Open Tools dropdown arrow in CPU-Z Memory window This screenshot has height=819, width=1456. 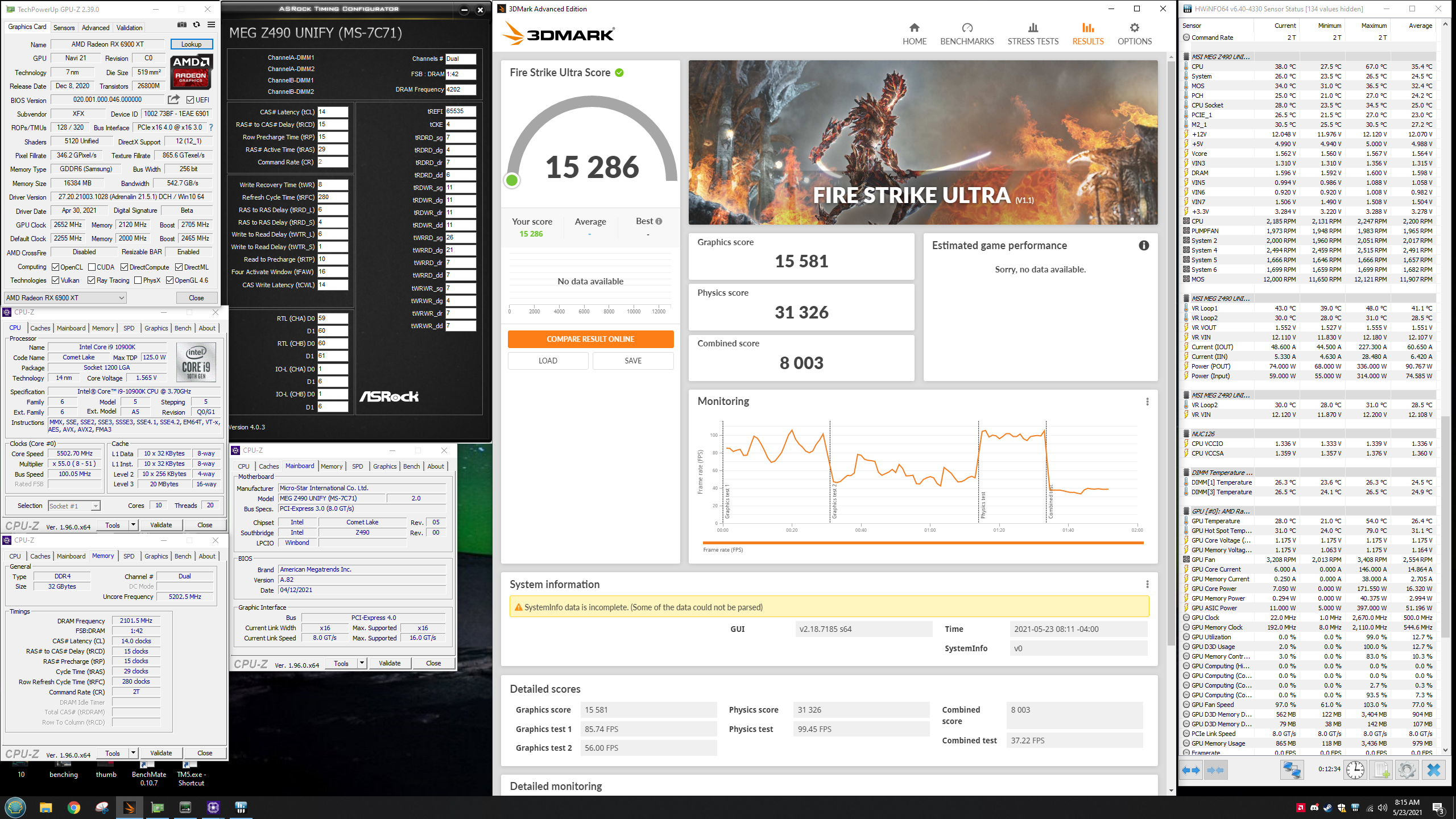tap(133, 753)
